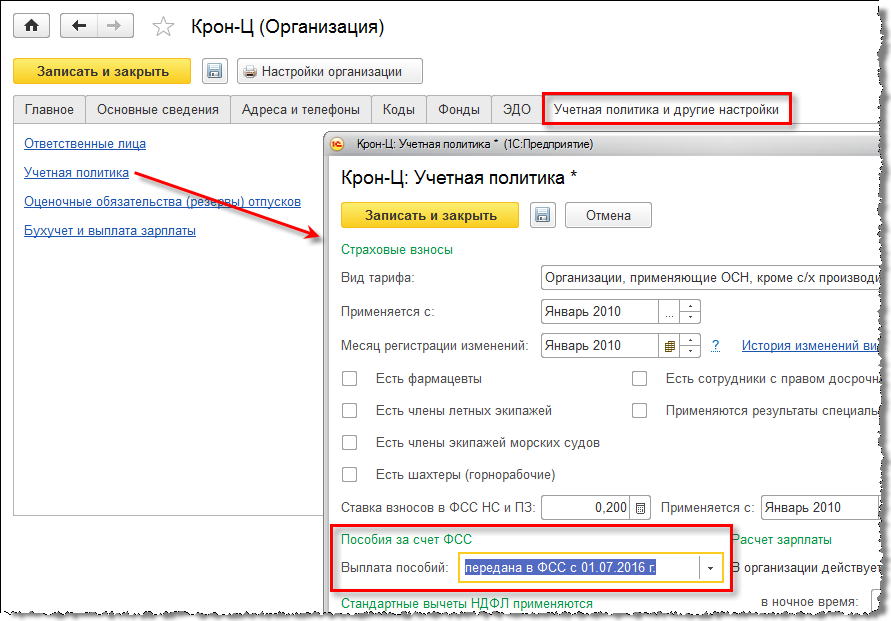Open Учетная политика и другие настройки tab

666,110
